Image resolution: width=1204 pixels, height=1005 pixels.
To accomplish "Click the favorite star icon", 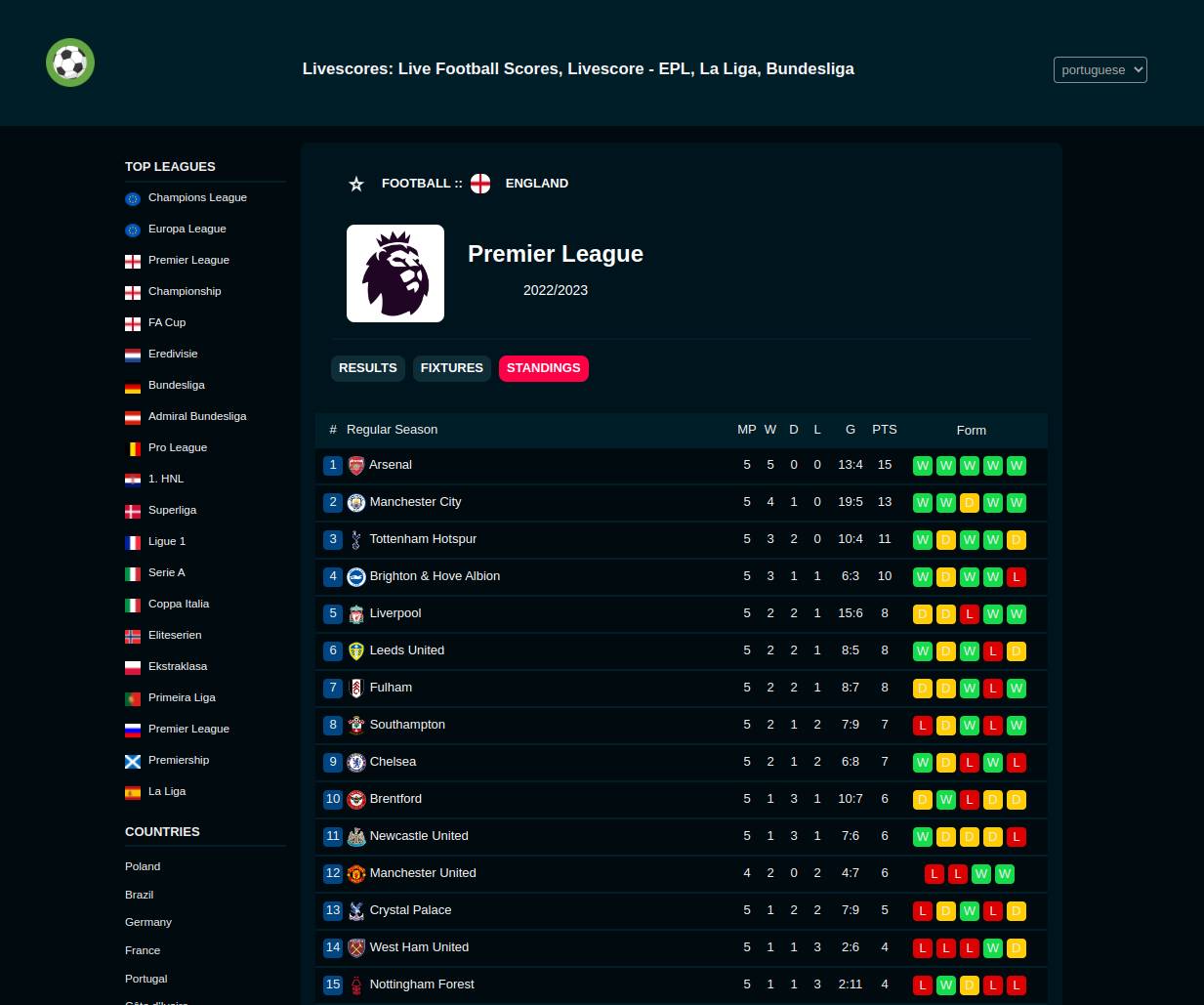I will (356, 184).
